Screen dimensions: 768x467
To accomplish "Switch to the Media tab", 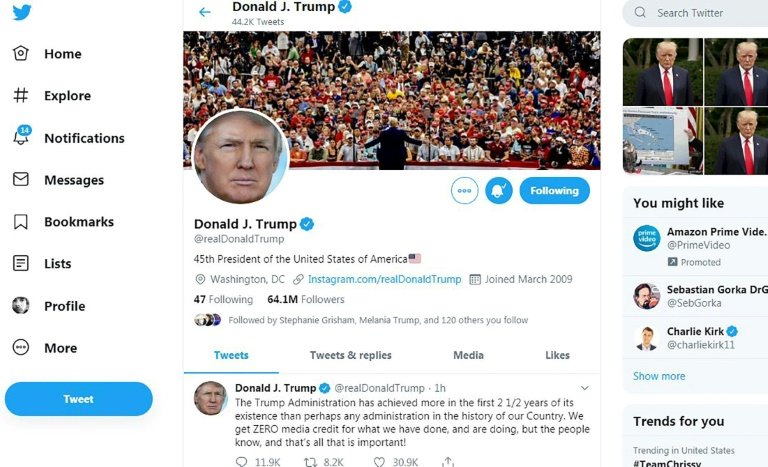I will tap(468, 355).
